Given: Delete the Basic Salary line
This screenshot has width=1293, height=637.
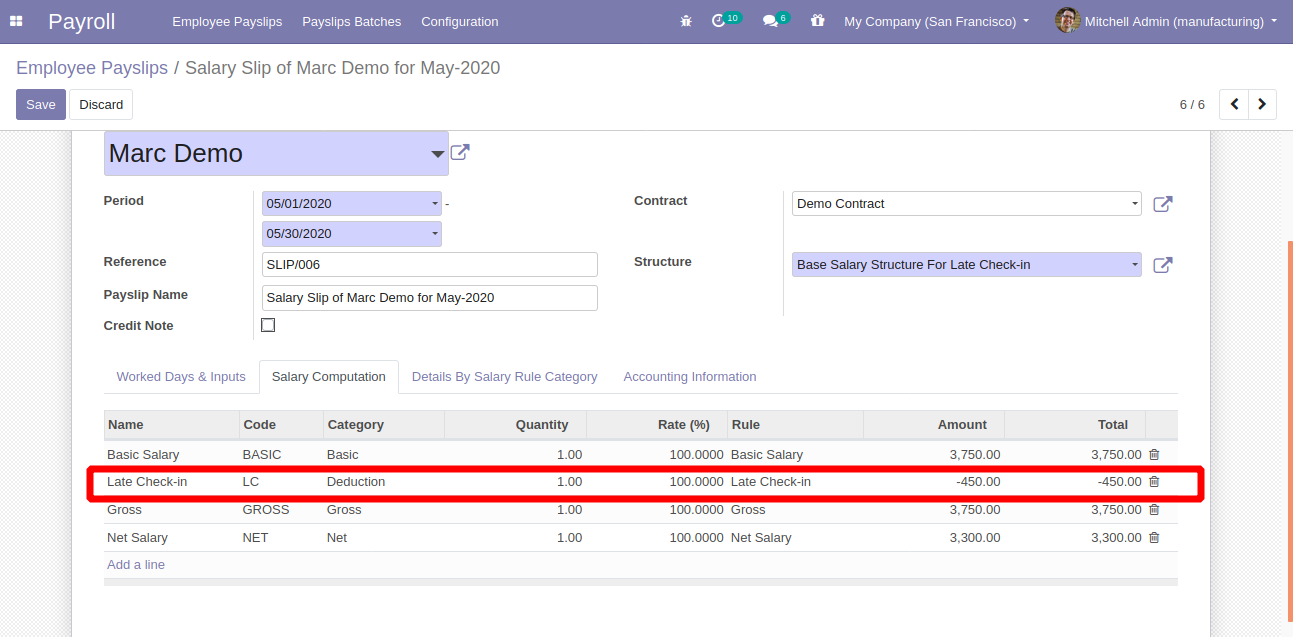Looking at the screenshot, I should [1154, 454].
